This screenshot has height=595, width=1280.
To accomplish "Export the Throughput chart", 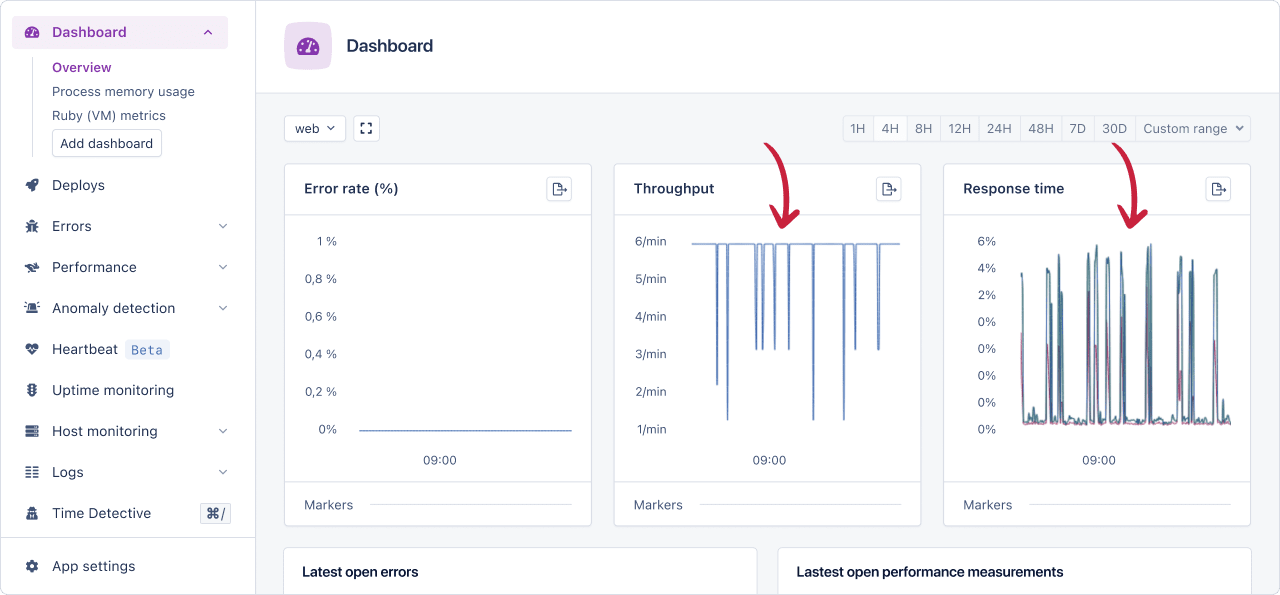I will pyautogui.click(x=889, y=188).
